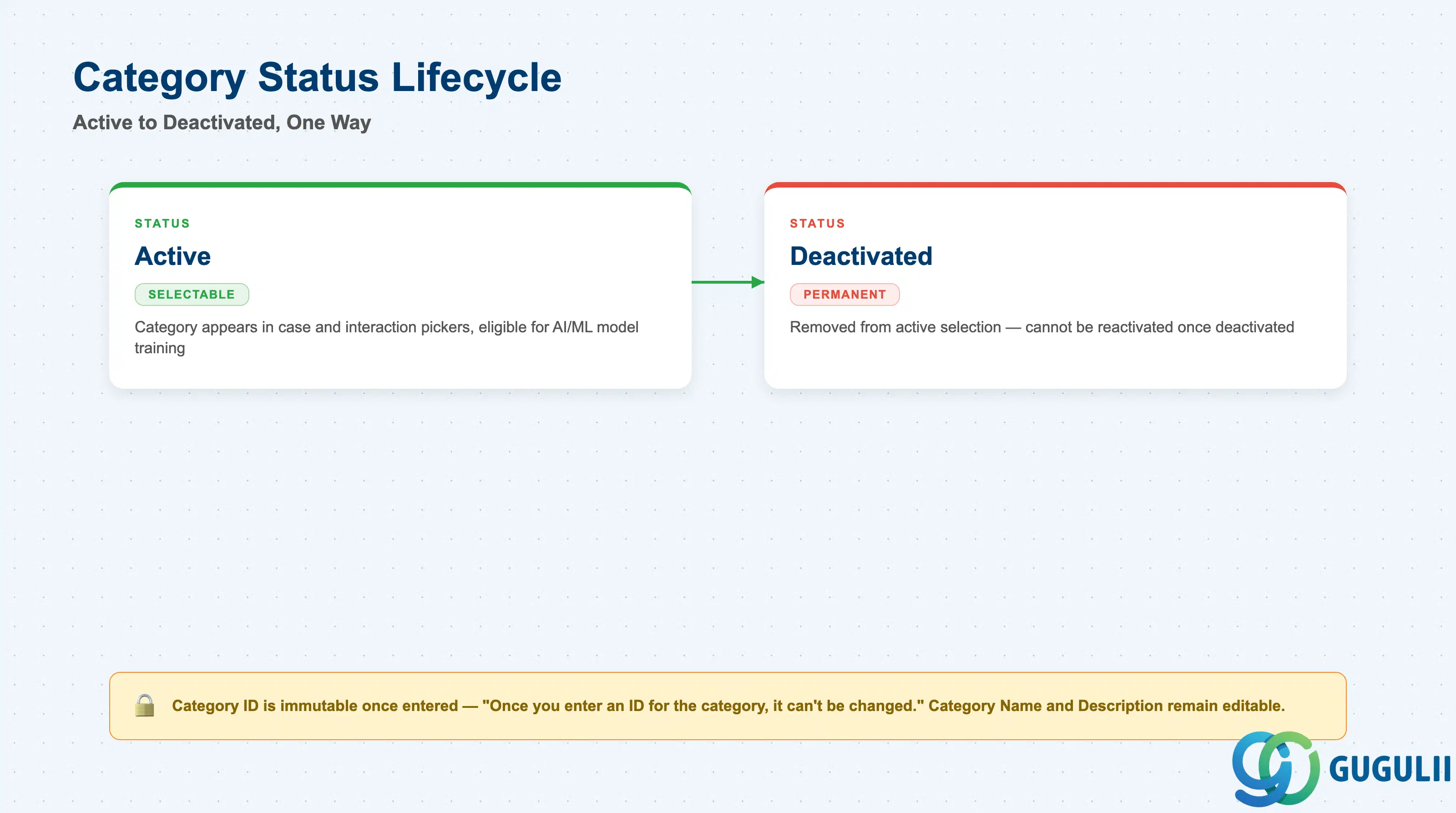This screenshot has height=813, width=1456.
Task: Select the PERMANENT badge
Action: (x=844, y=295)
